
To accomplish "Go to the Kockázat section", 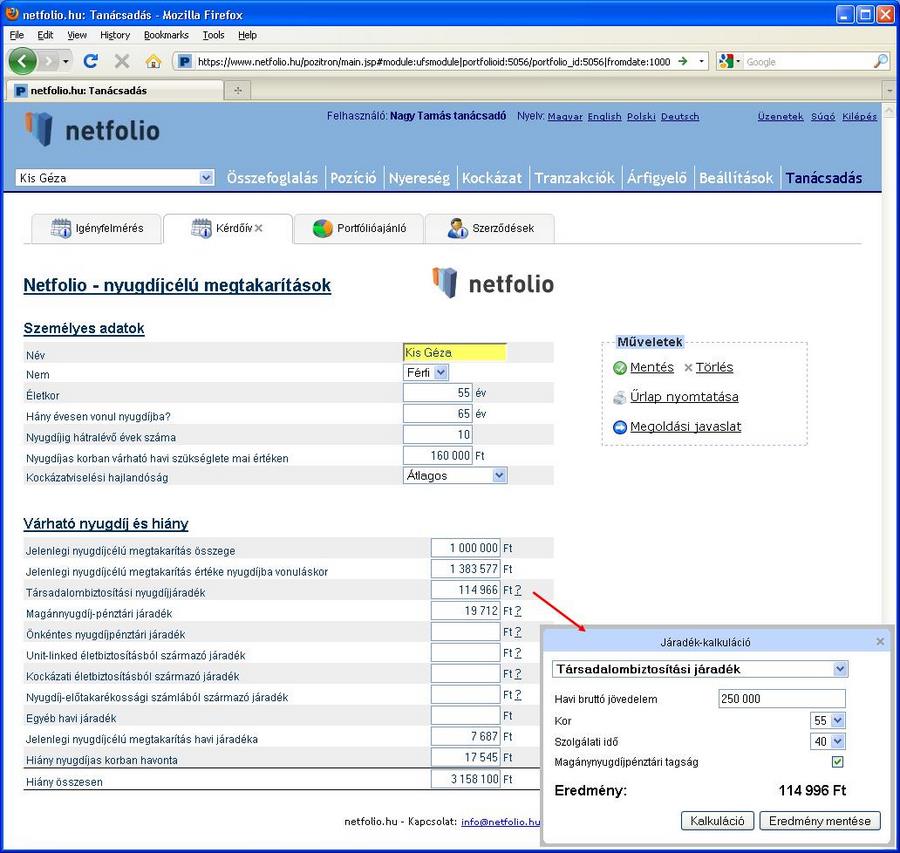I will tap(492, 178).
